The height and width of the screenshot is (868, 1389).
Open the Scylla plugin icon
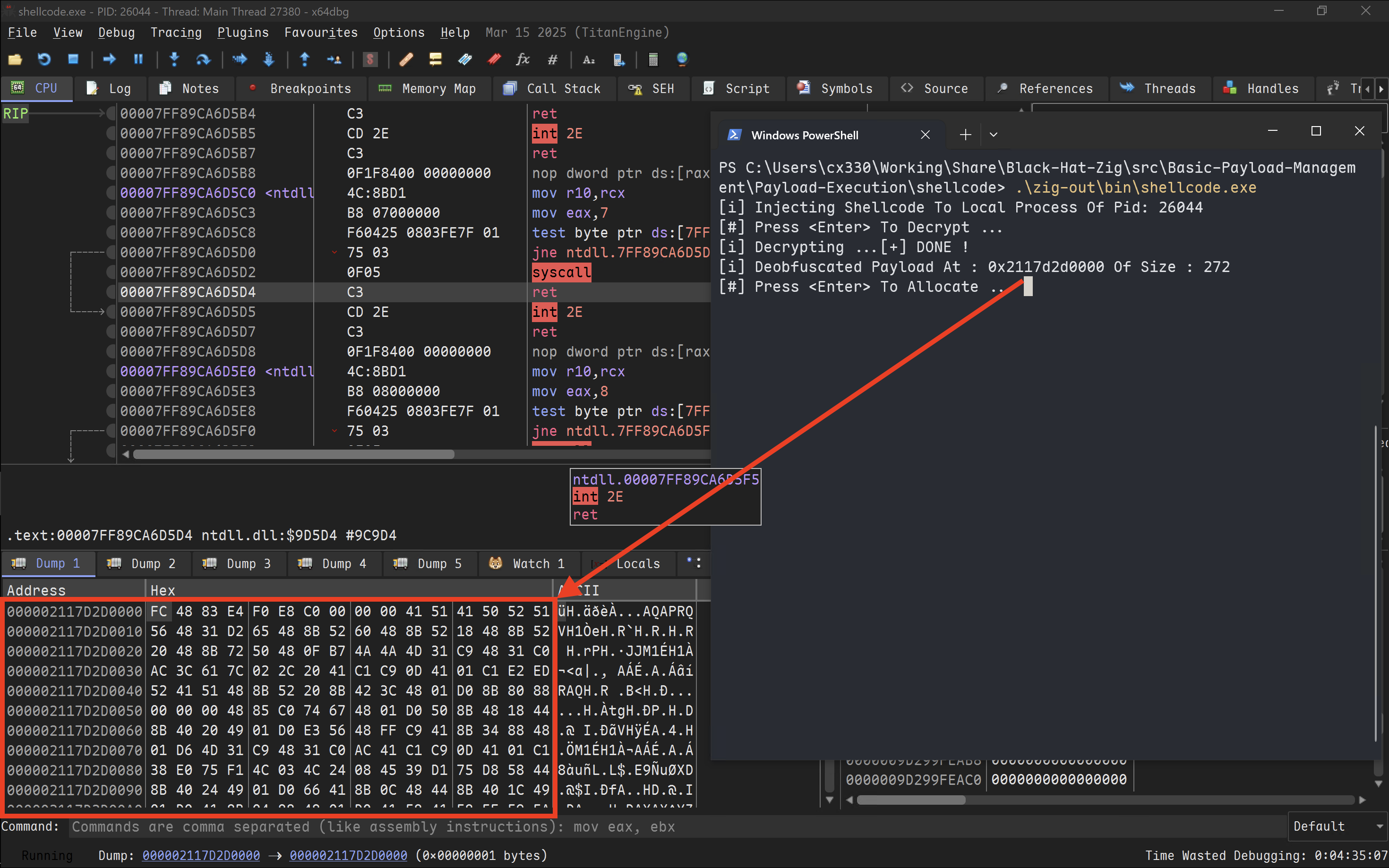tap(370, 59)
